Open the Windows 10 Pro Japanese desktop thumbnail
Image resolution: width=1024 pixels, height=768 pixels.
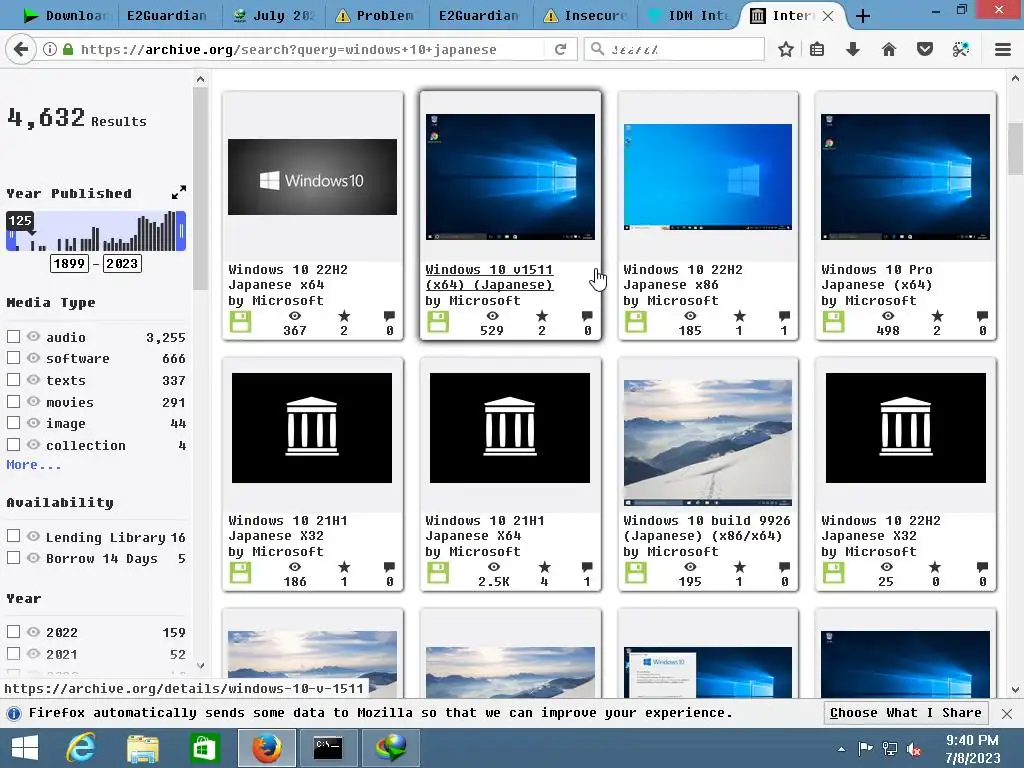[x=905, y=177]
